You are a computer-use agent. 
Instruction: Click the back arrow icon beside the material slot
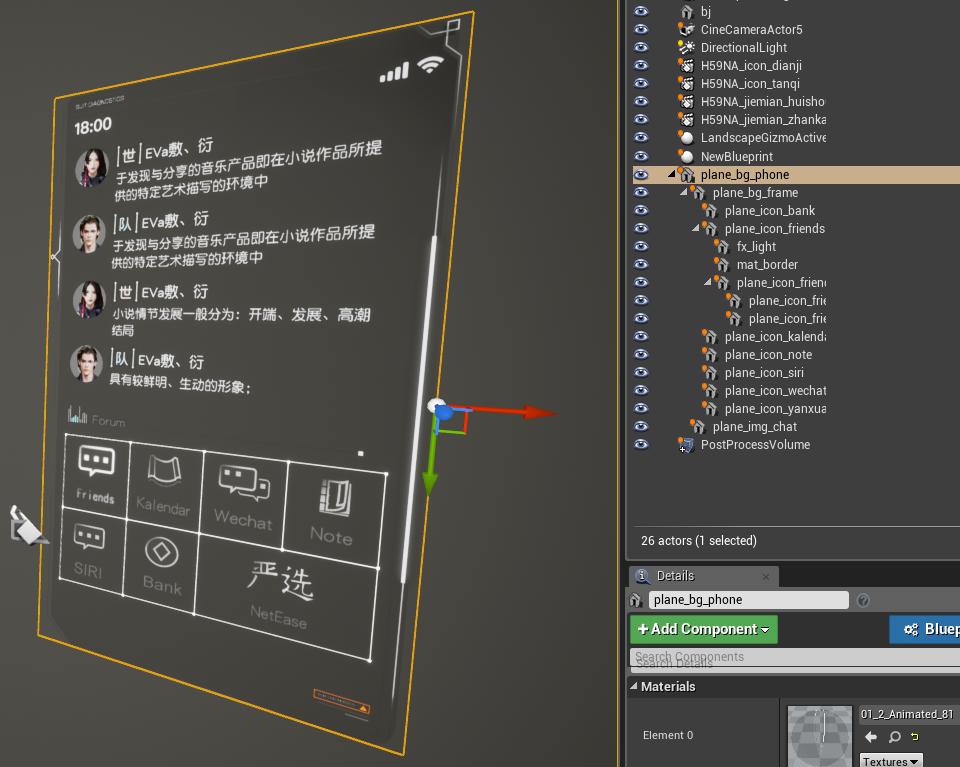coord(873,737)
